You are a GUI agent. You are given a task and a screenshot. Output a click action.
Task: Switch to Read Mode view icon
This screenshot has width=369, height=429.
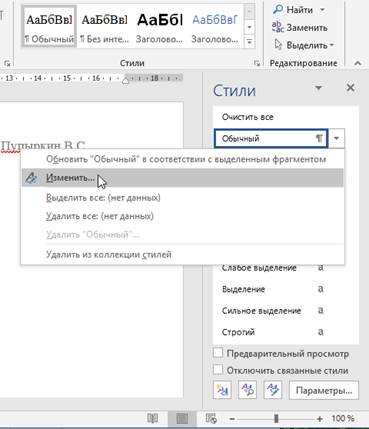153,418
